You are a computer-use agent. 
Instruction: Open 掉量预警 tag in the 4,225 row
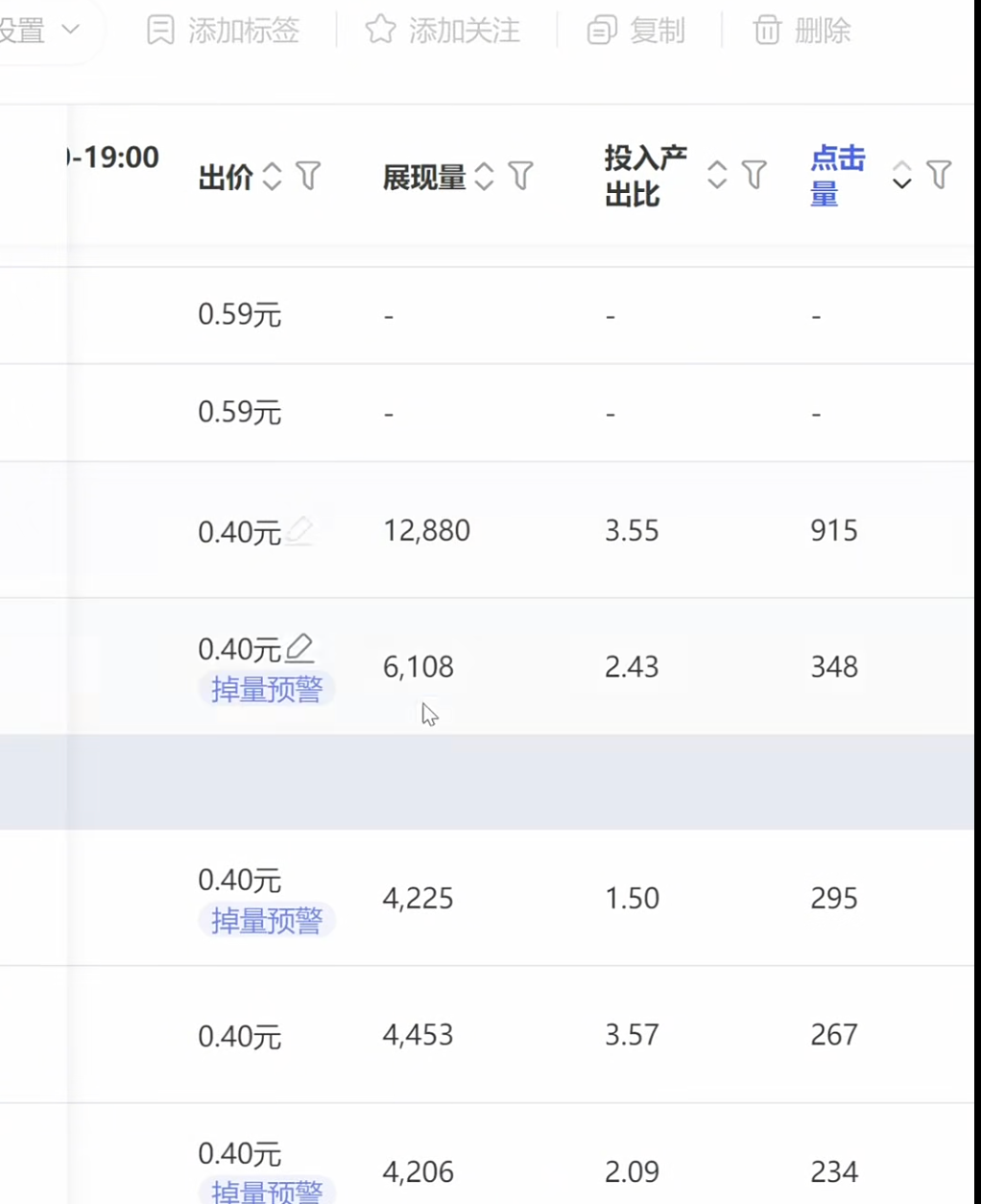pos(267,921)
